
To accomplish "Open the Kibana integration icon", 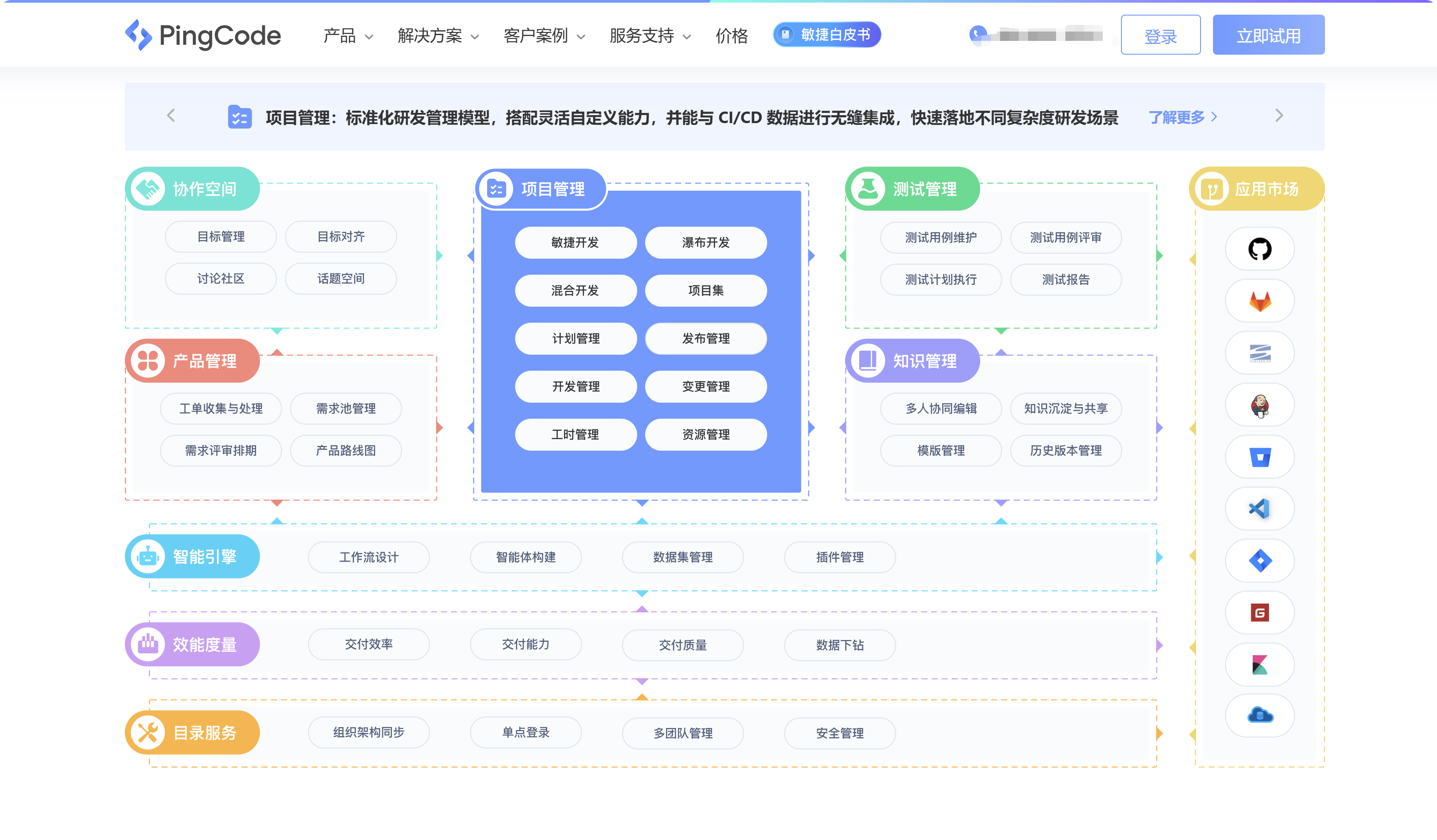I will click(x=1260, y=664).
